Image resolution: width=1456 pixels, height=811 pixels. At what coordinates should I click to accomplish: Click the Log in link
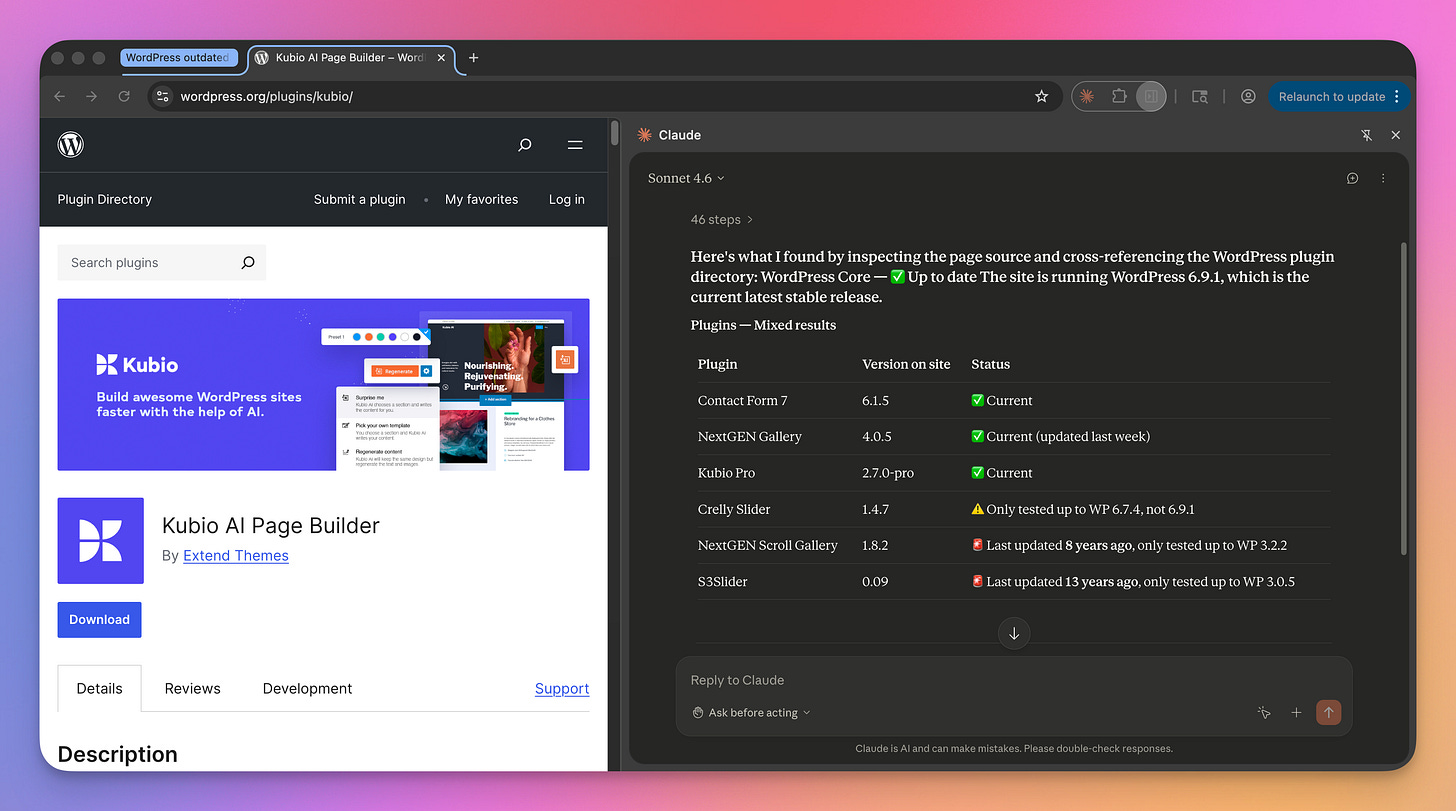click(567, 199)
